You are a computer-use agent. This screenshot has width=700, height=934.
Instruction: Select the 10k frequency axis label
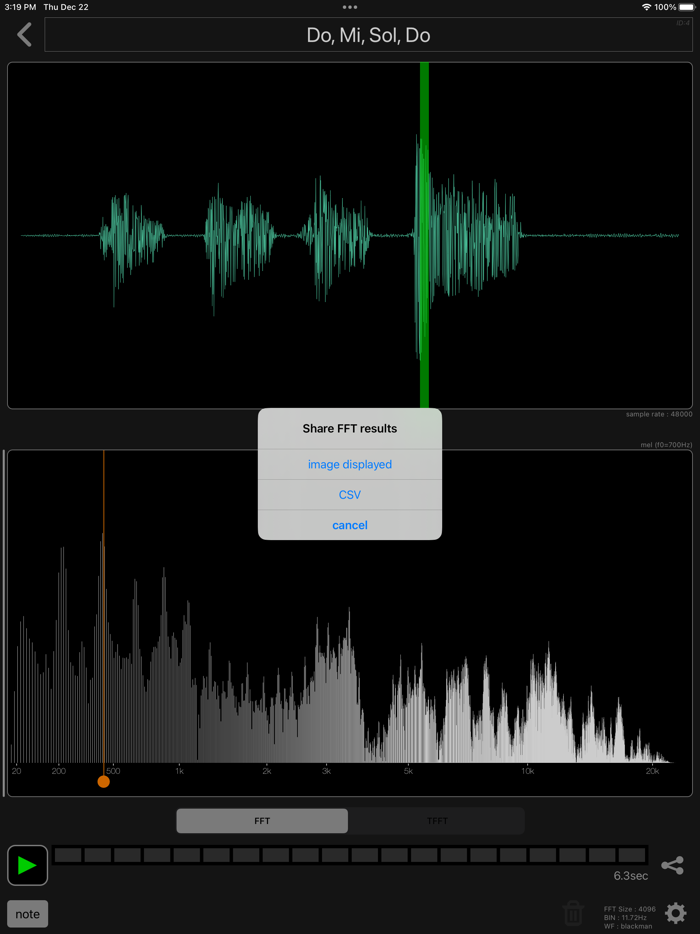click(528, 771)
